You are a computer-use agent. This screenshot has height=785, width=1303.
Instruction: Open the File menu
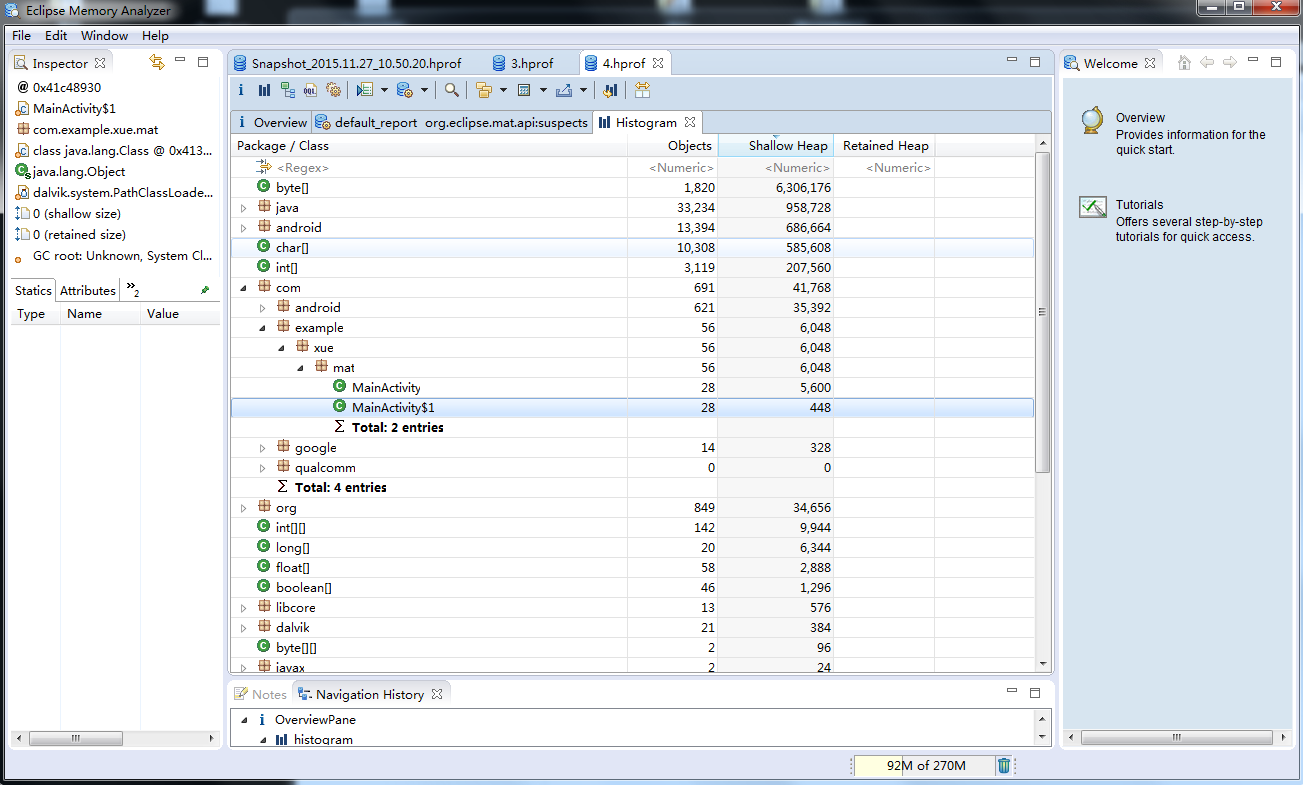click(22, 35)
